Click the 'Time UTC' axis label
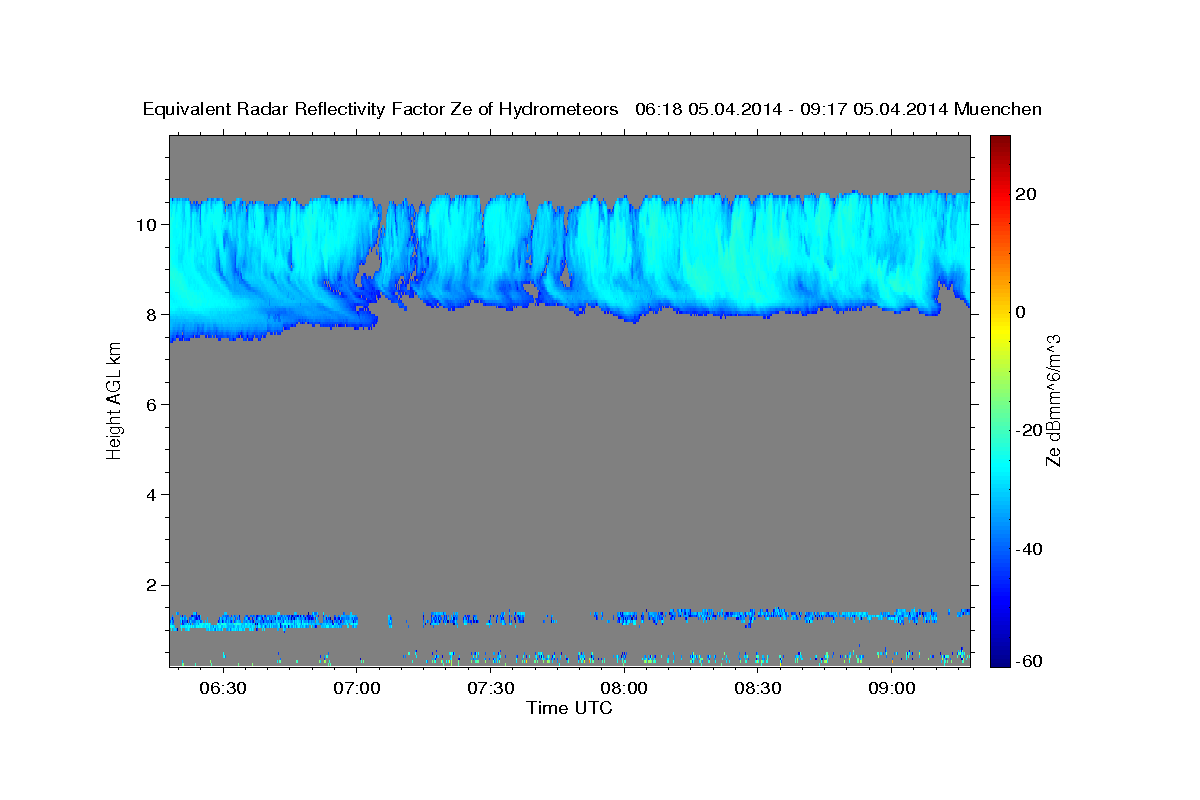Image resolution: width=1200 pixels, height=800 pixels. (570, 709)
